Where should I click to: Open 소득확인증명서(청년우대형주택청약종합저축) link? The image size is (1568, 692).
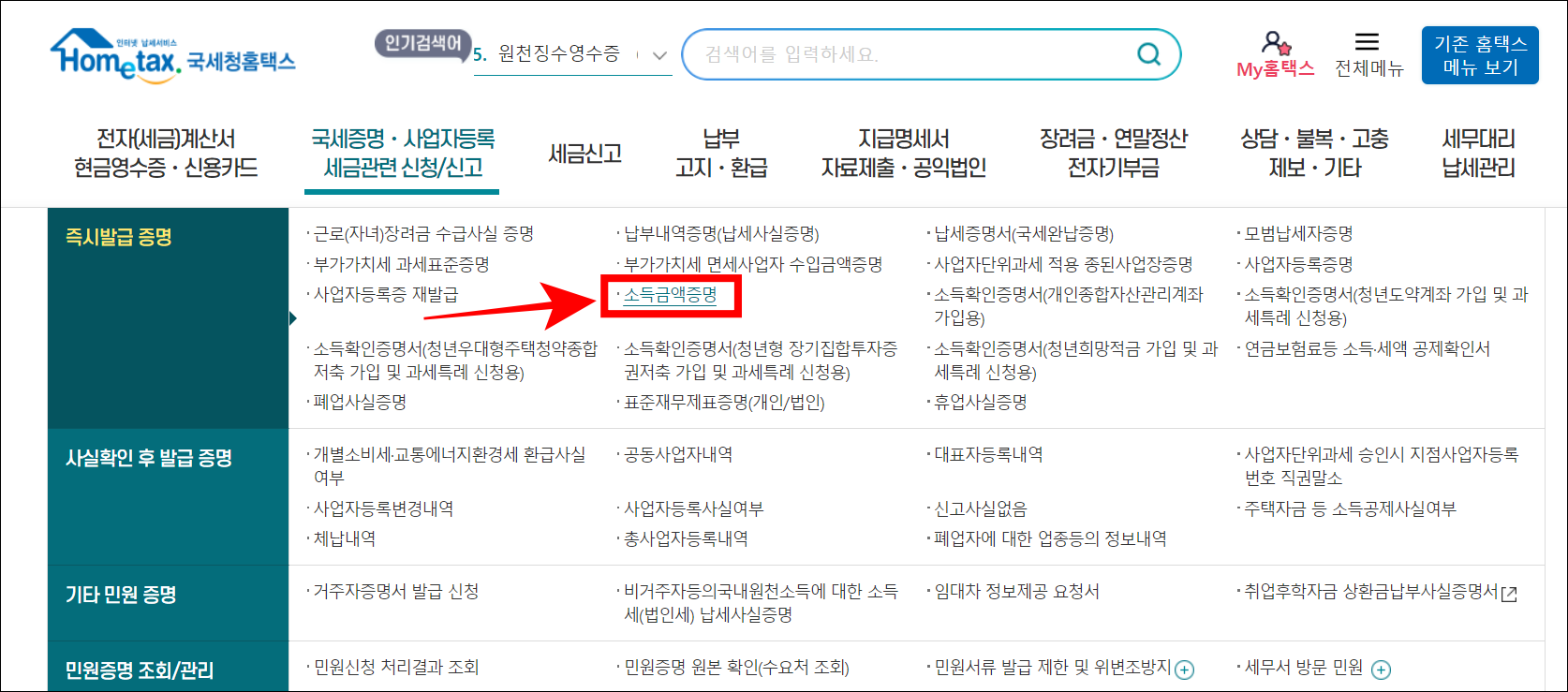455,361
